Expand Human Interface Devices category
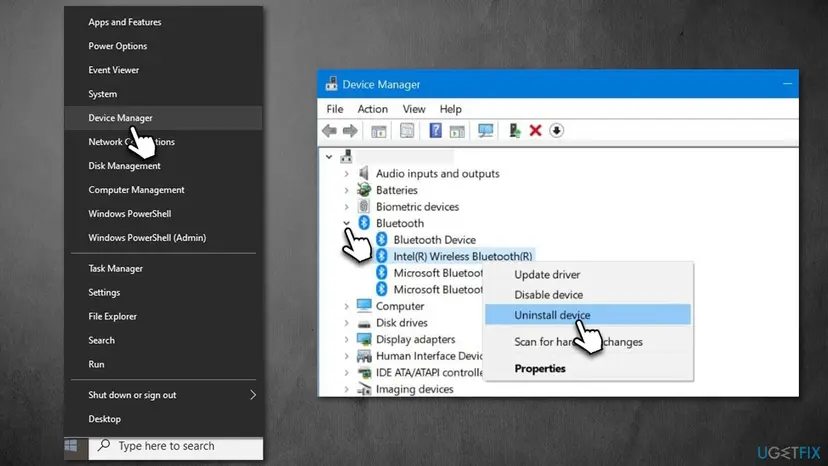The height and width of the screenshot is (466, 828). point(346,356)
